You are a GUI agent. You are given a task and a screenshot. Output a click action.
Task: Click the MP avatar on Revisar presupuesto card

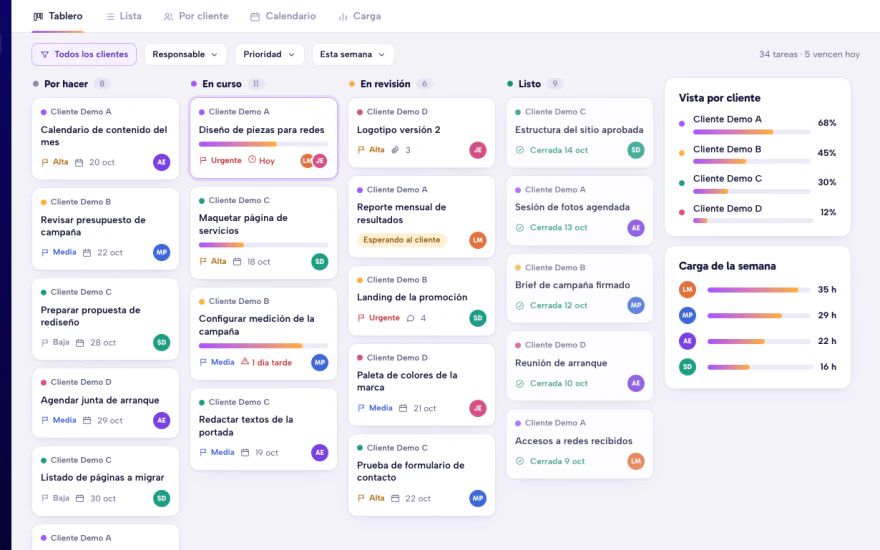162,252
